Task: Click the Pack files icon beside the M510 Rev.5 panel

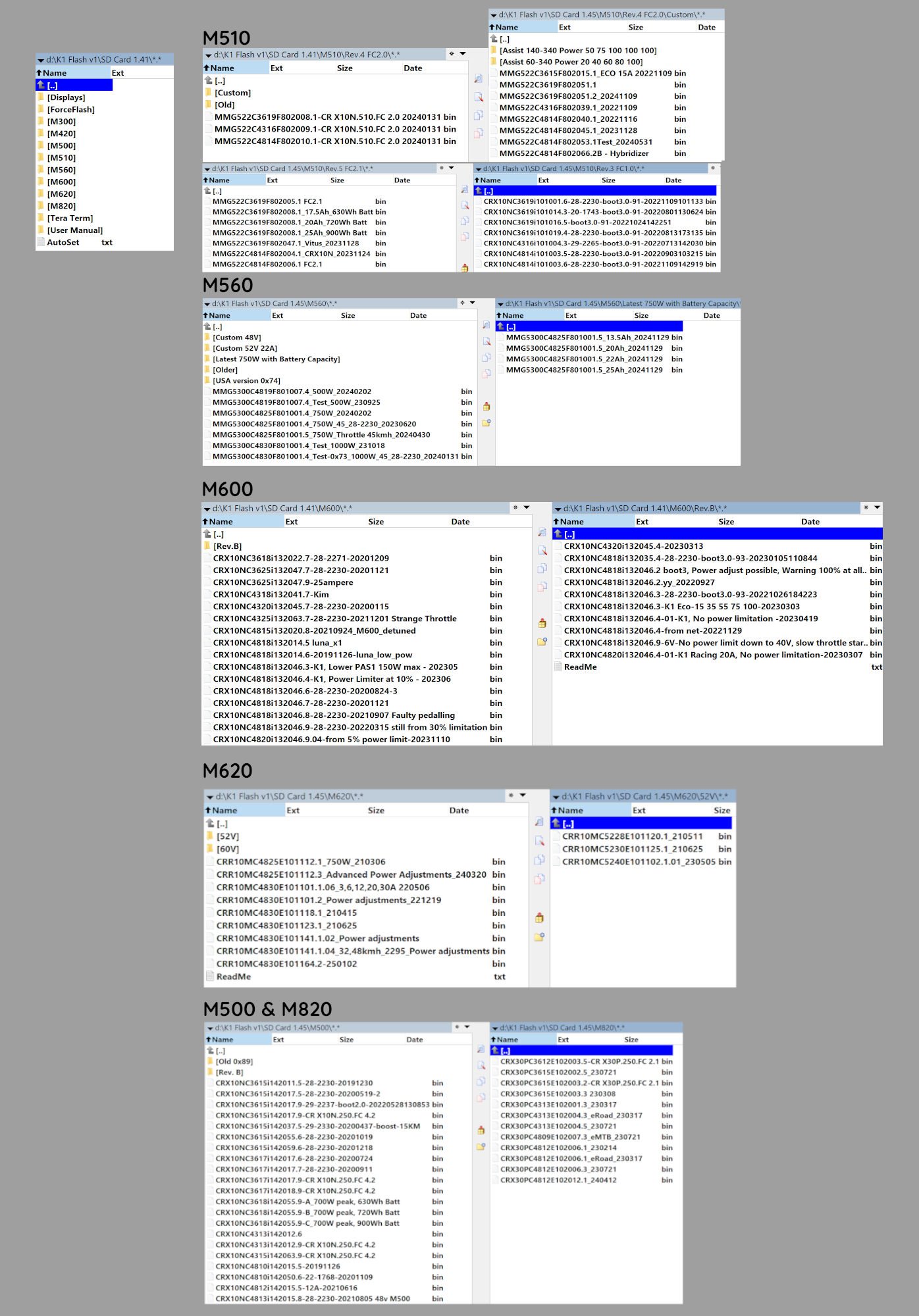Action: coord(465,268)
